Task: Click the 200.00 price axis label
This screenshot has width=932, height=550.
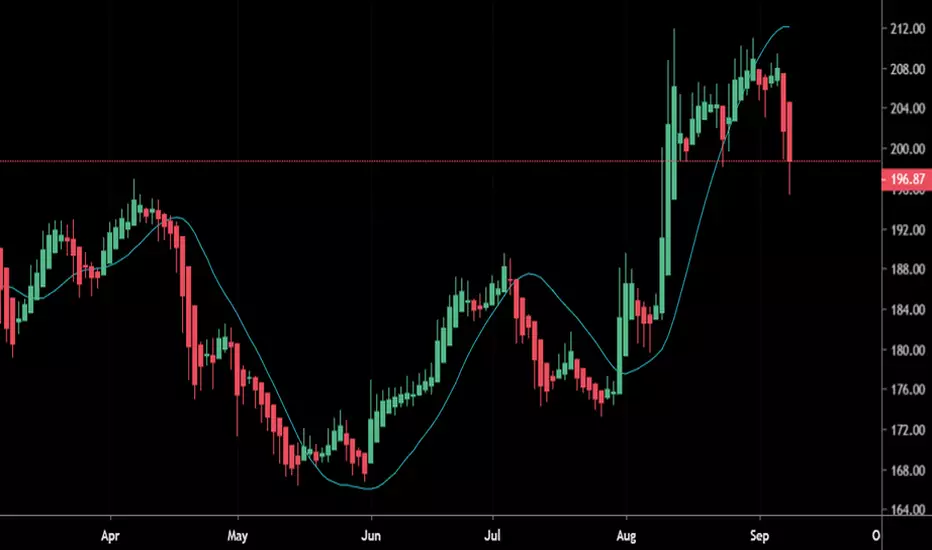Action: [908, 149]
